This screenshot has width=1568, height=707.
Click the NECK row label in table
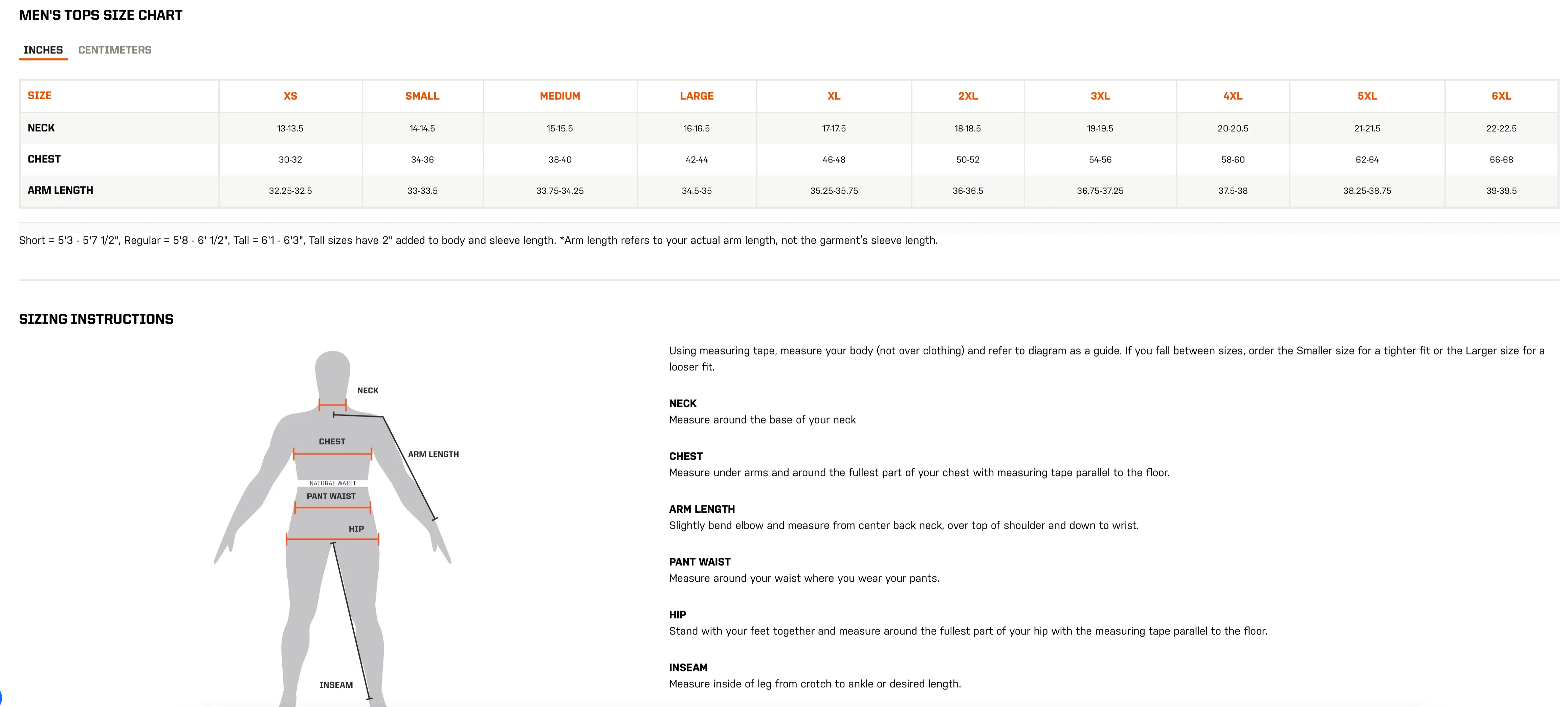[41, 128]
